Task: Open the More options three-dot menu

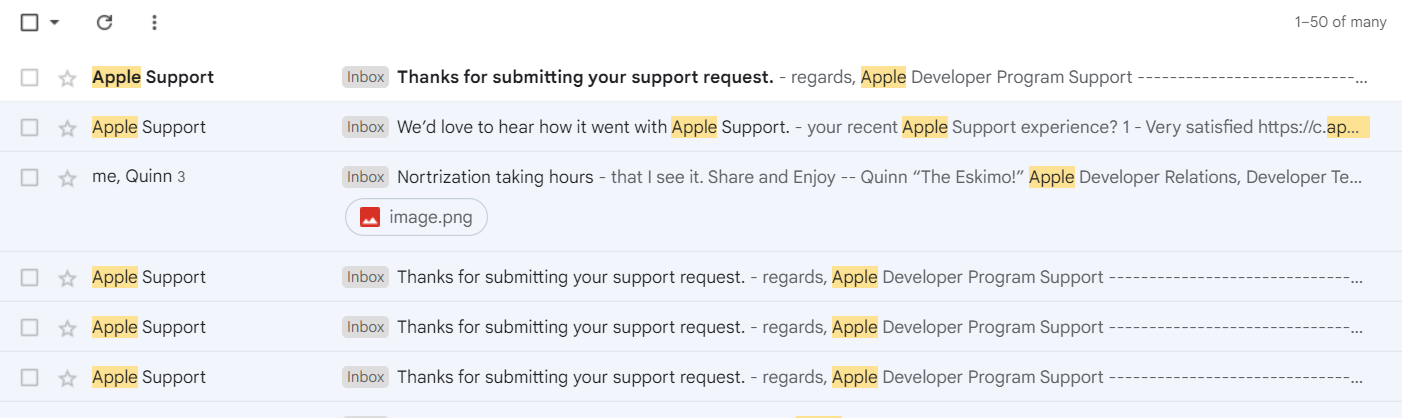Action: (153, 22)
